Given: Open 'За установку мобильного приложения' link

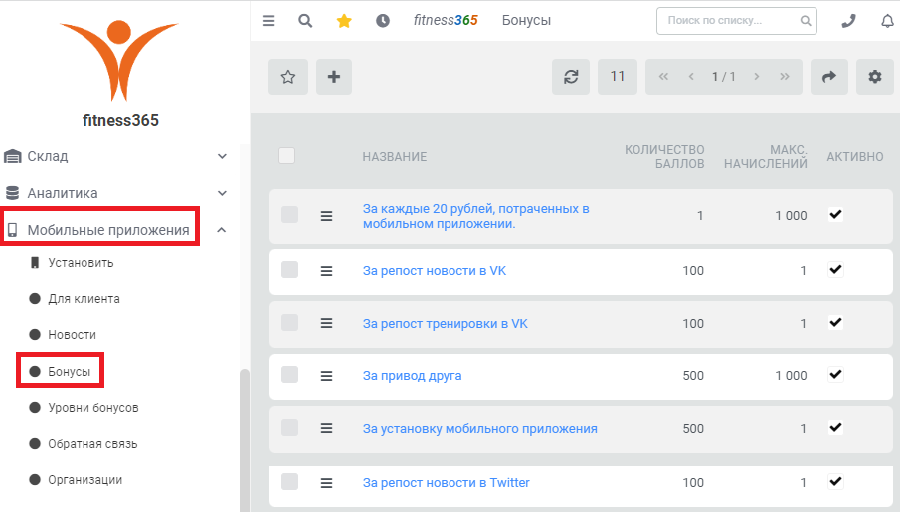Looking at the screenshot, I should tap(480, 429).
